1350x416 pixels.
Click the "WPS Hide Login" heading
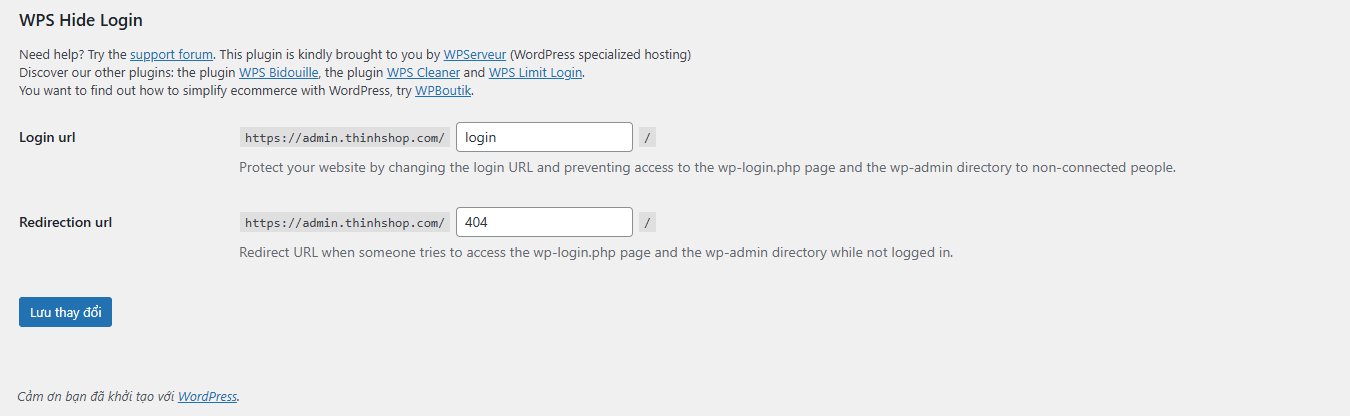80,20
